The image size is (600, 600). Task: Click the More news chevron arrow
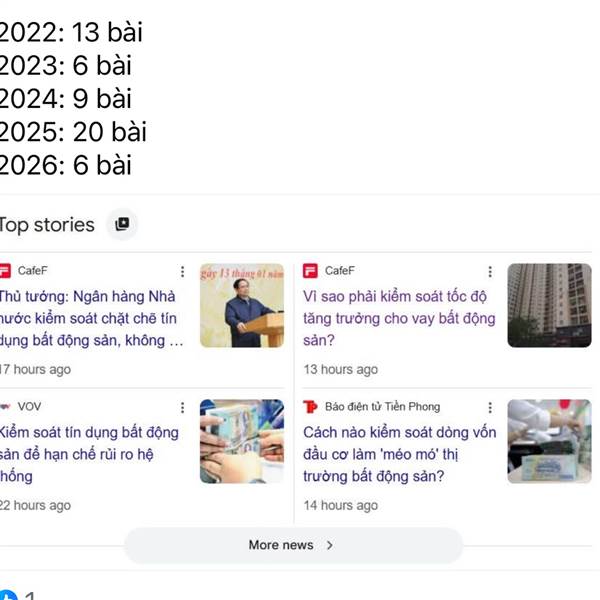click(329, 545)
